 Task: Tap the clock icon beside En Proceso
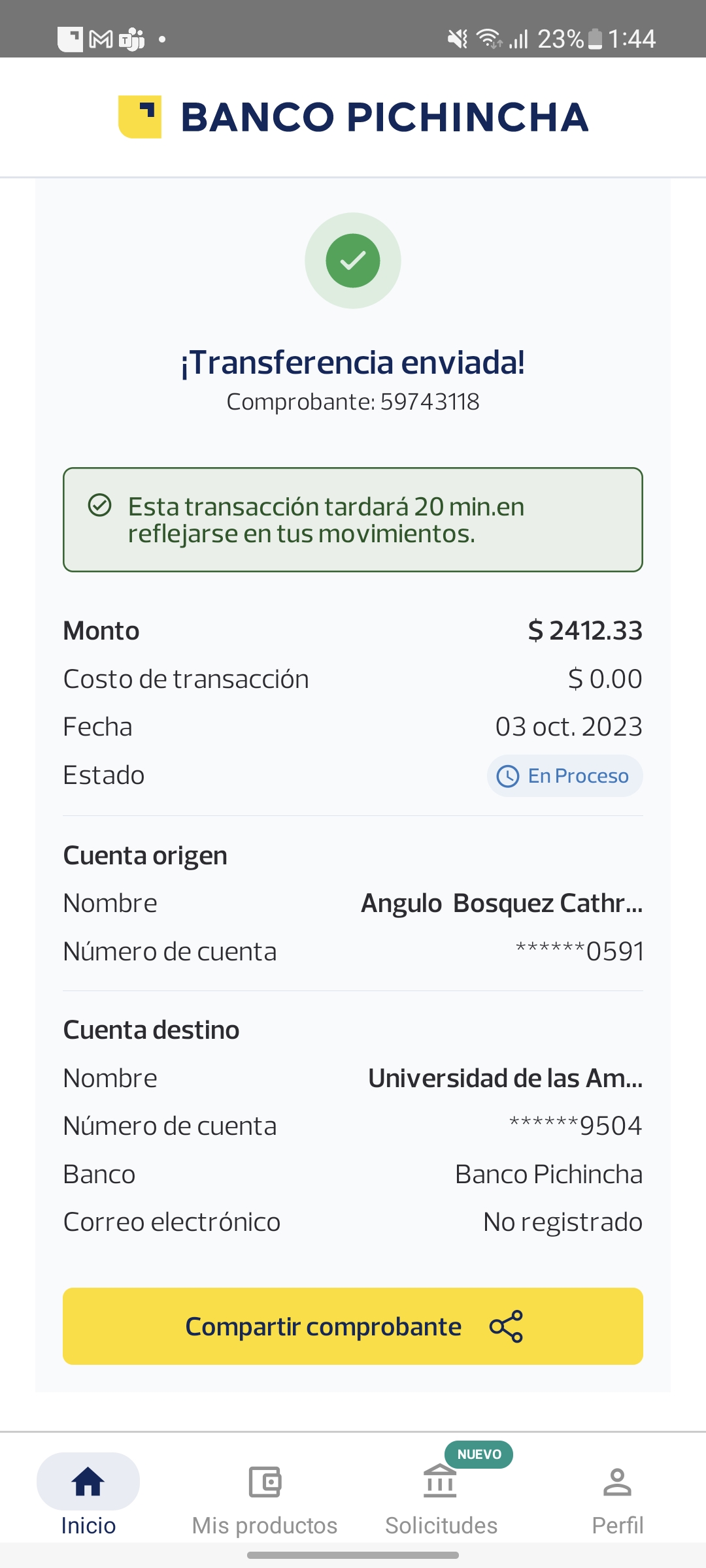[508, 776]
